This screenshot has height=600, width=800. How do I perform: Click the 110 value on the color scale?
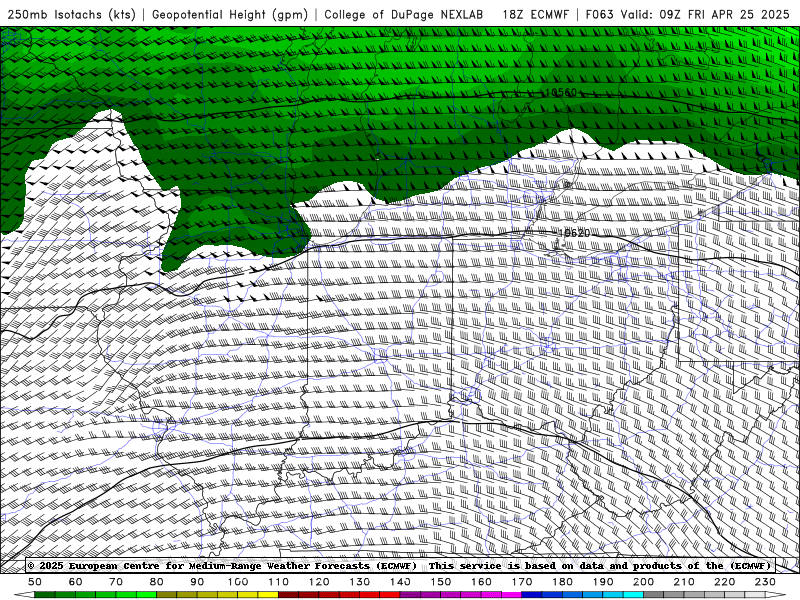[278, 582]
